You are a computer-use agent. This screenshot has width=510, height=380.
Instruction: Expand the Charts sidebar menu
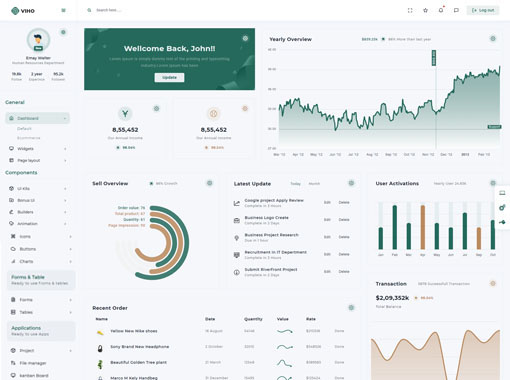[40, 261]
